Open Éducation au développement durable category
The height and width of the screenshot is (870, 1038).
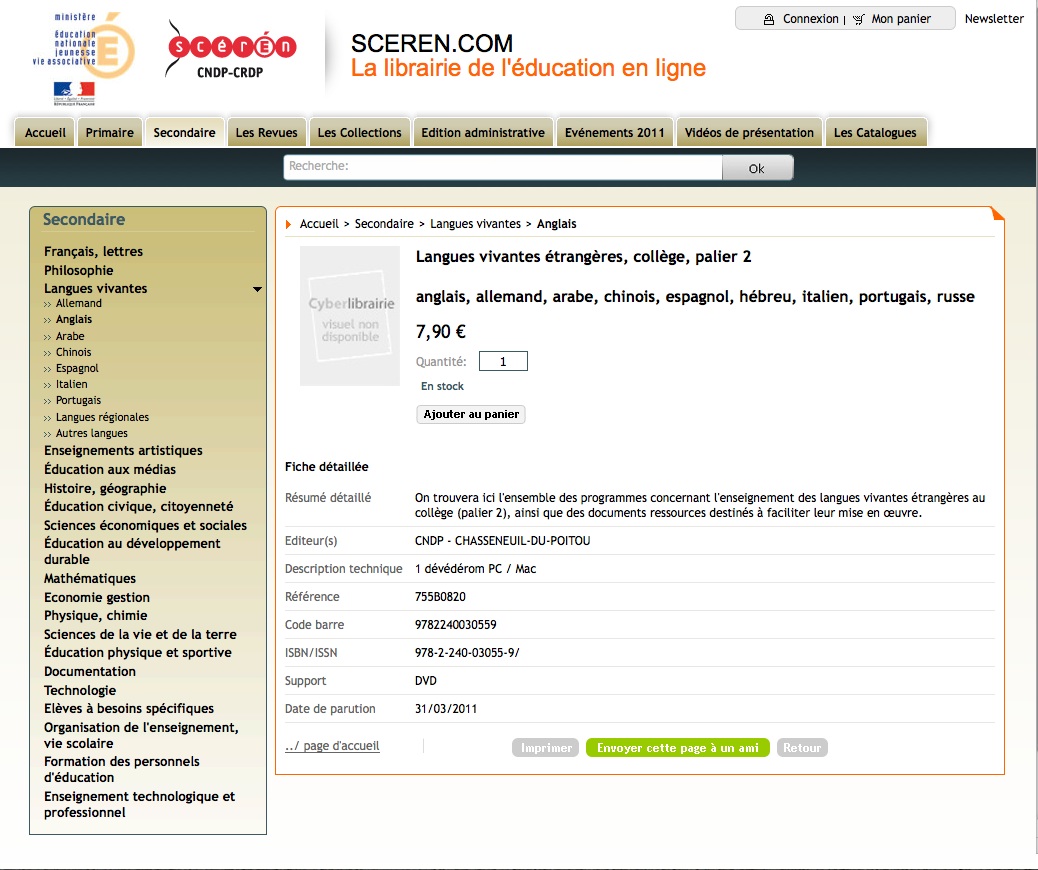point(132,551)
